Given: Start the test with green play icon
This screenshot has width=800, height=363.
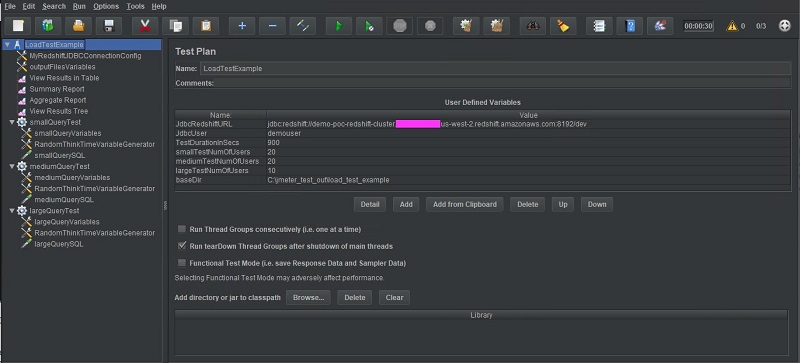Looking at the screenshot, I should click(339, 26).
